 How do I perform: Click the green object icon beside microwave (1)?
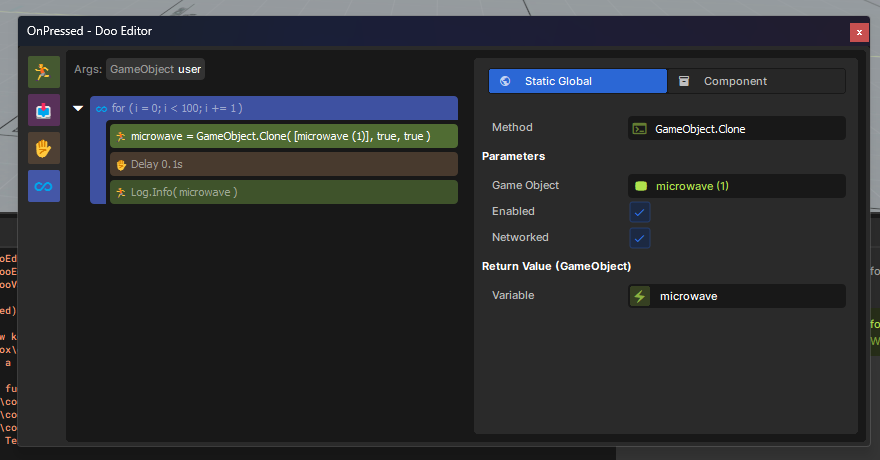coord(640,186)
